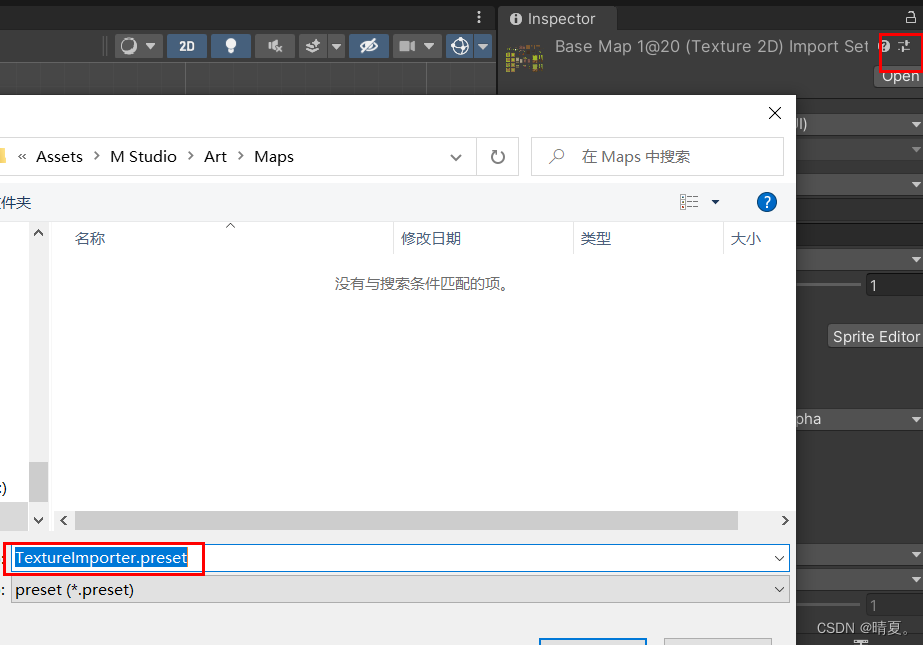
Task: Expand the address path history dropdown
Action: pyautogui.click(x=456, y=157)
